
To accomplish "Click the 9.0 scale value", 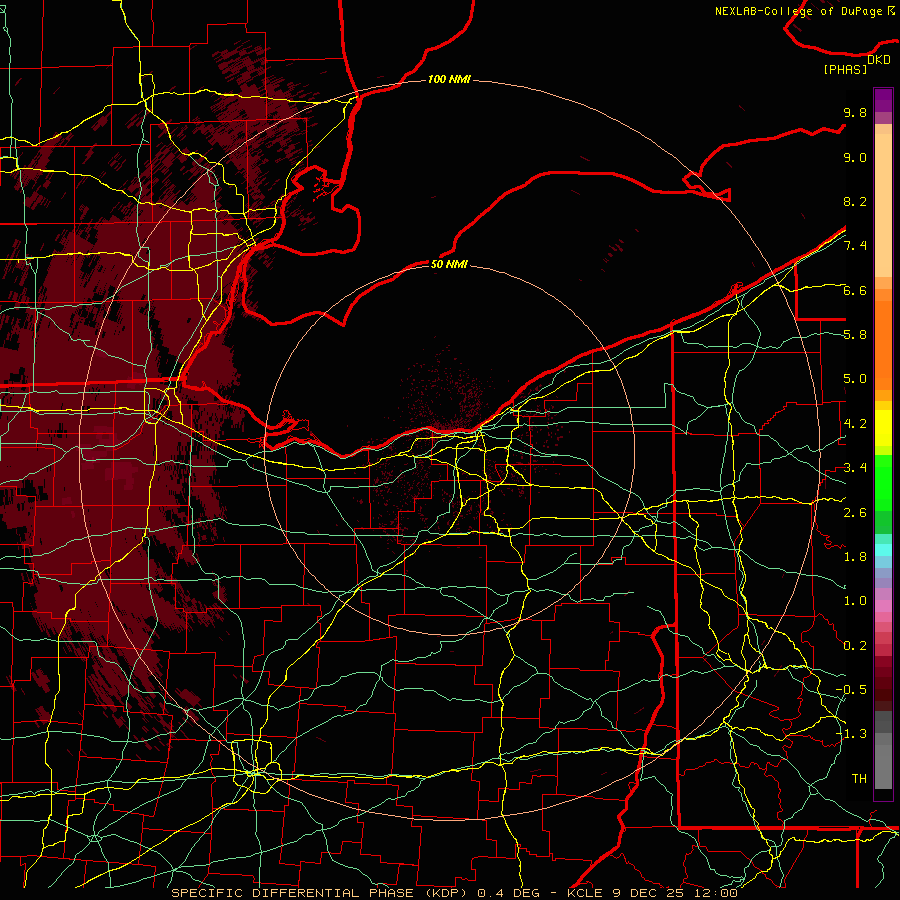I will [x=855, y=157].
